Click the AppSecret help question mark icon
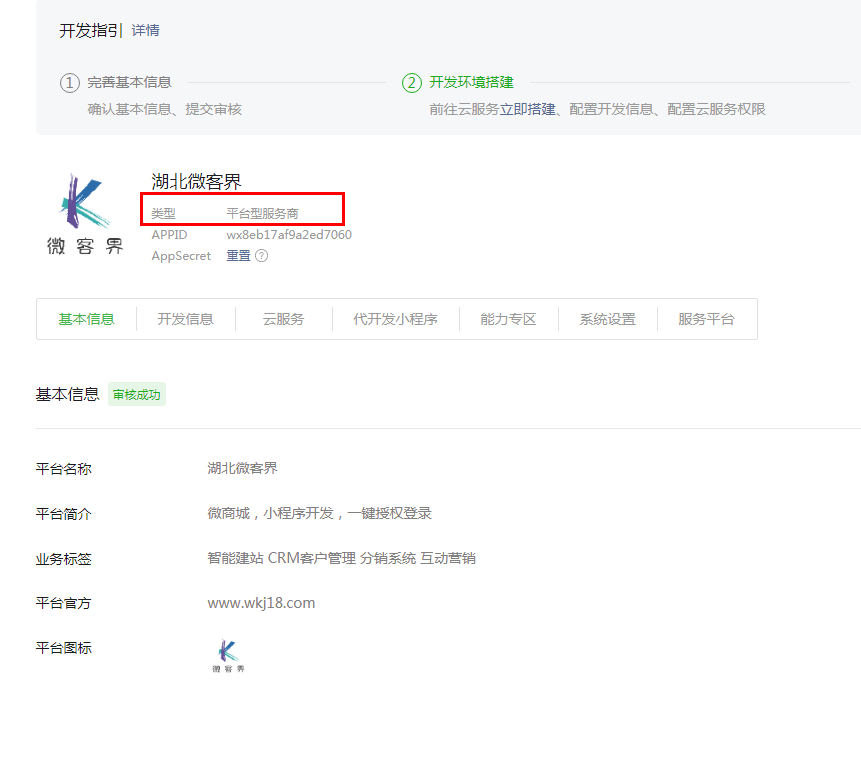 (262, 256)
